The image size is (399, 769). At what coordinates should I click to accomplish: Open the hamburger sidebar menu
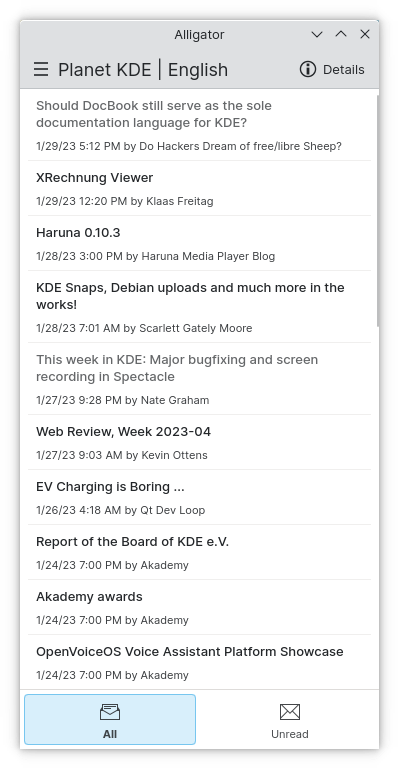click(x=41, y=70)
